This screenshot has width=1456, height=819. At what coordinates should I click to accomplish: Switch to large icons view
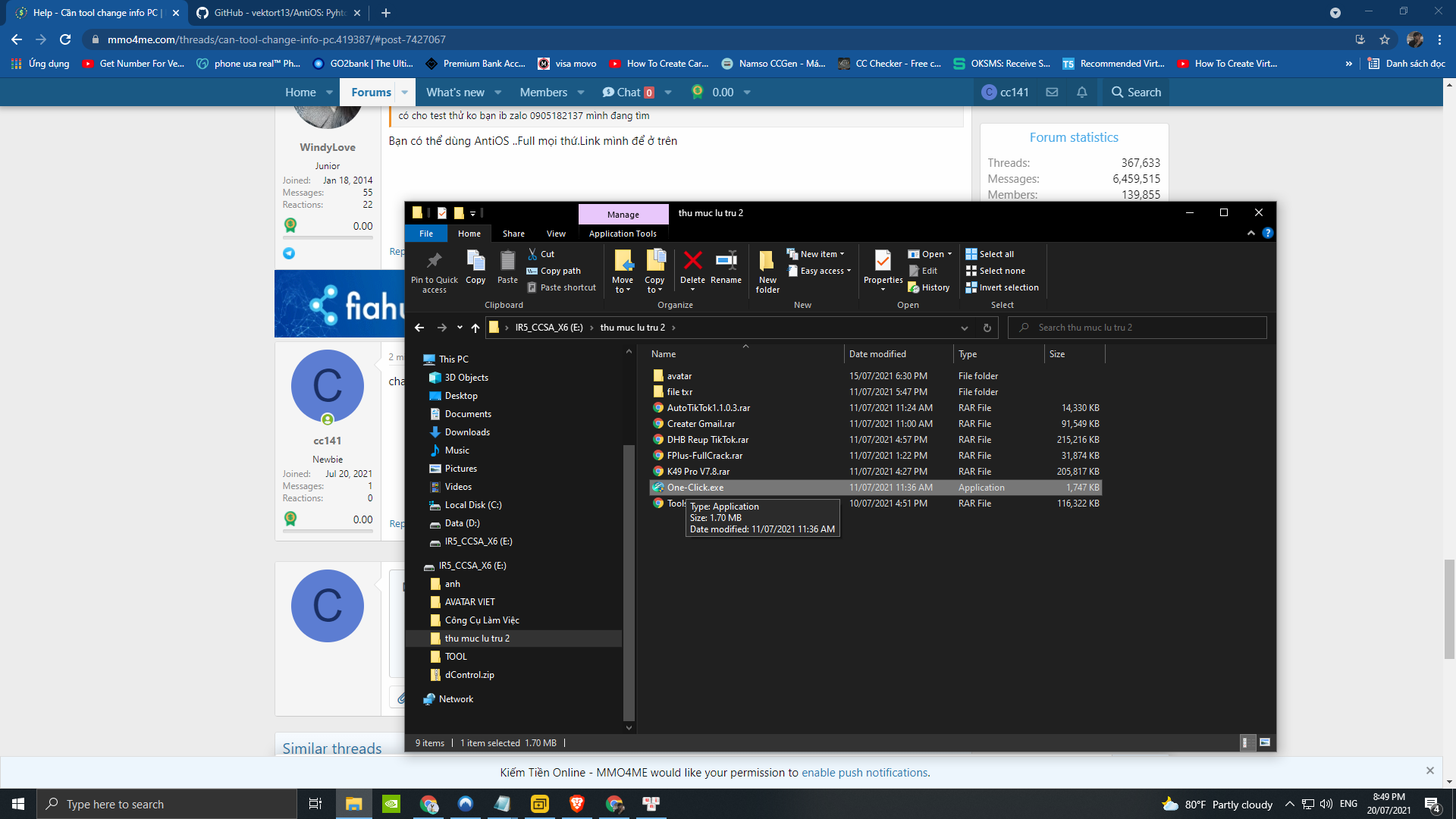pyautogui.click(x=1264, y=742)
